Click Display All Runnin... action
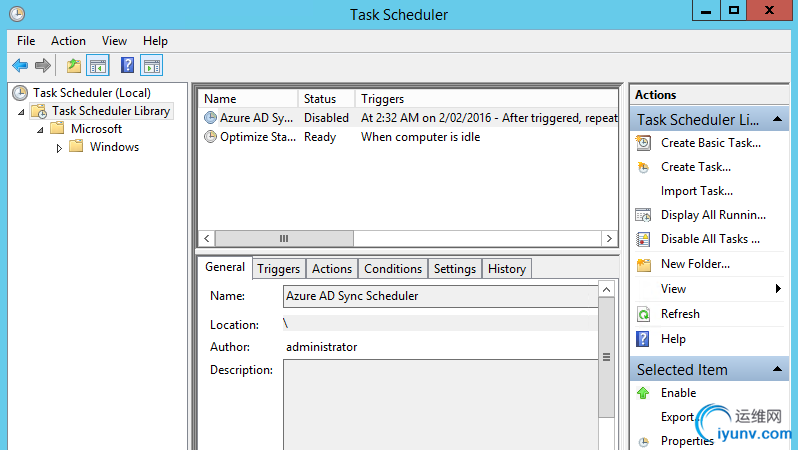This screenshot has height=450, width=798. tap(713, 215)
